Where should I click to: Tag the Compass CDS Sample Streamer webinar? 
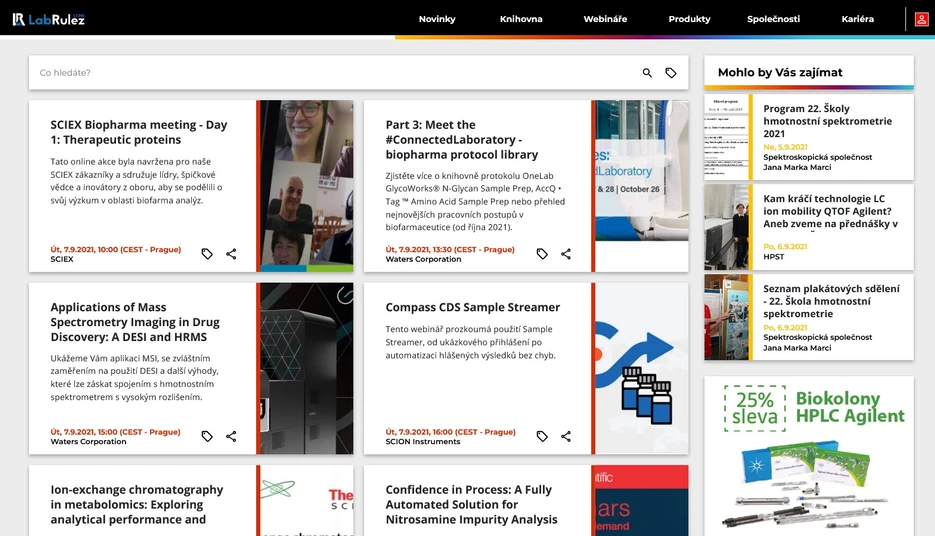tap(542, 436)
